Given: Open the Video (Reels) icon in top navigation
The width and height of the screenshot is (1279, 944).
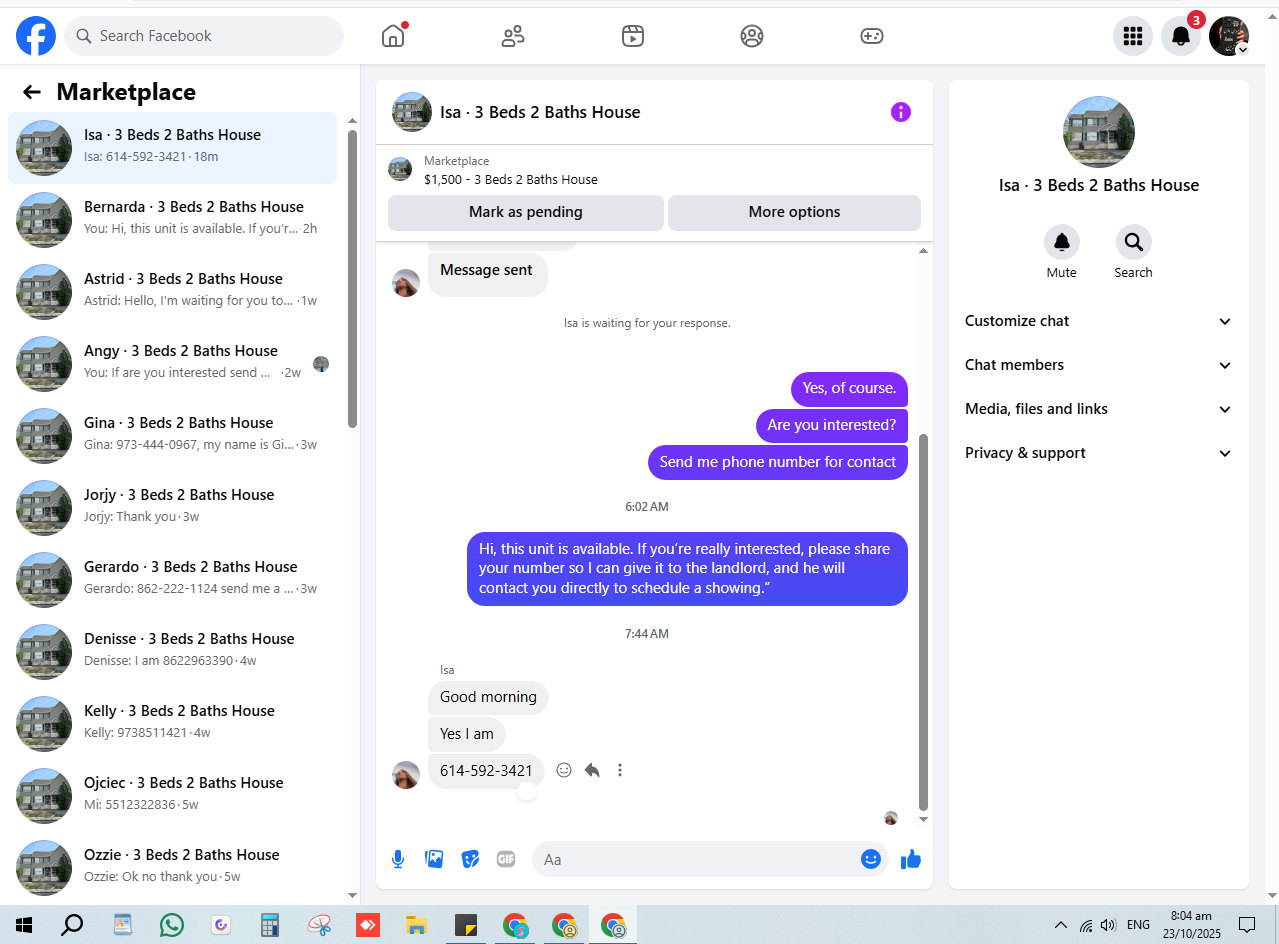Looking at the screenshot, I should (x=632, y=36).
